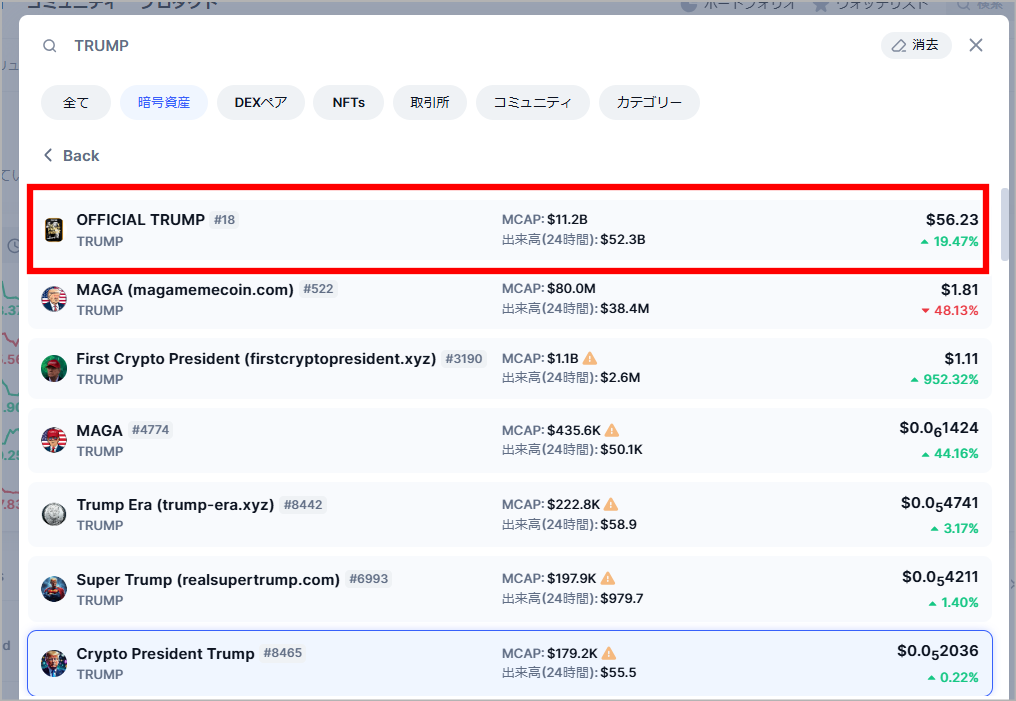Click the OFFICIAL TRUMP coin logo icon
The image size is (1016, 701).
pos(54,229)
